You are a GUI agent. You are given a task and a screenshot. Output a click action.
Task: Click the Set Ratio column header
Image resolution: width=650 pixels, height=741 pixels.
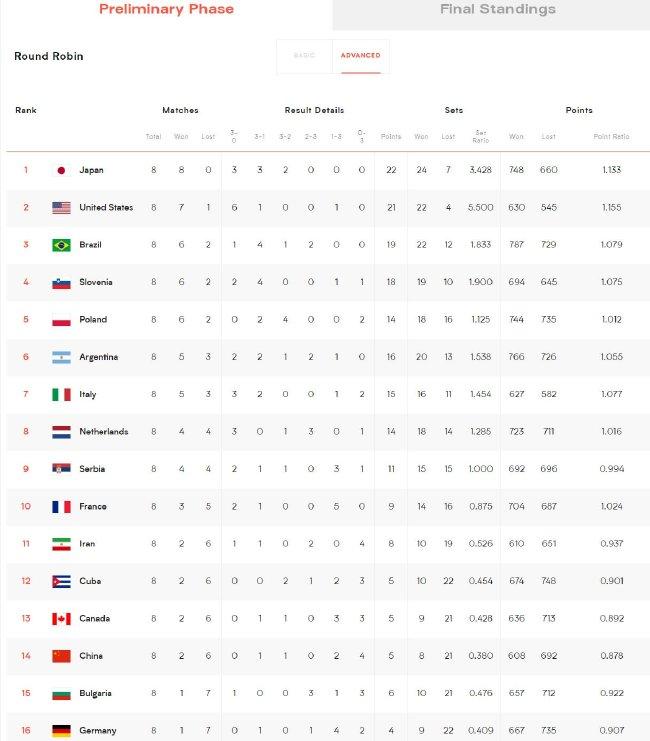(x=481, y=136)
